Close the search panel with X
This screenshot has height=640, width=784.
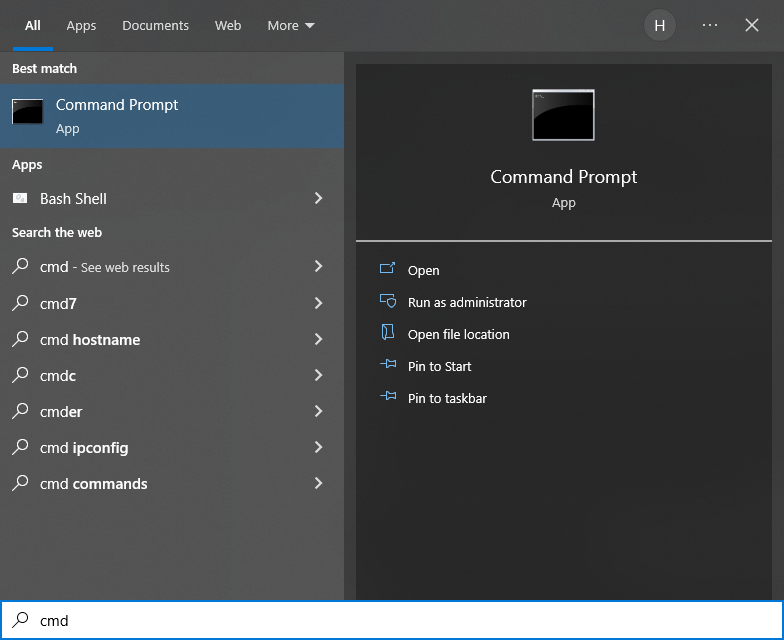tap(752, 26)
